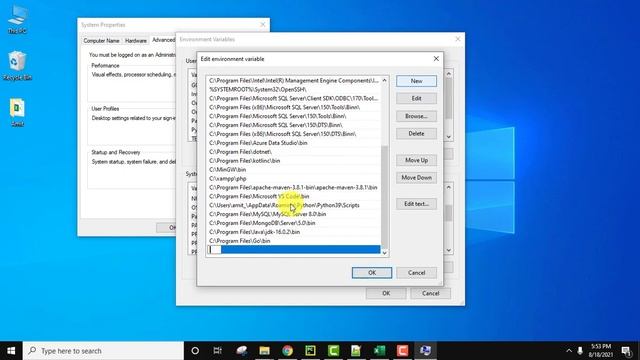Confirm with OK in Edit environment variable
This screenshot has width=640, height=360.
[x=372, y=273]
